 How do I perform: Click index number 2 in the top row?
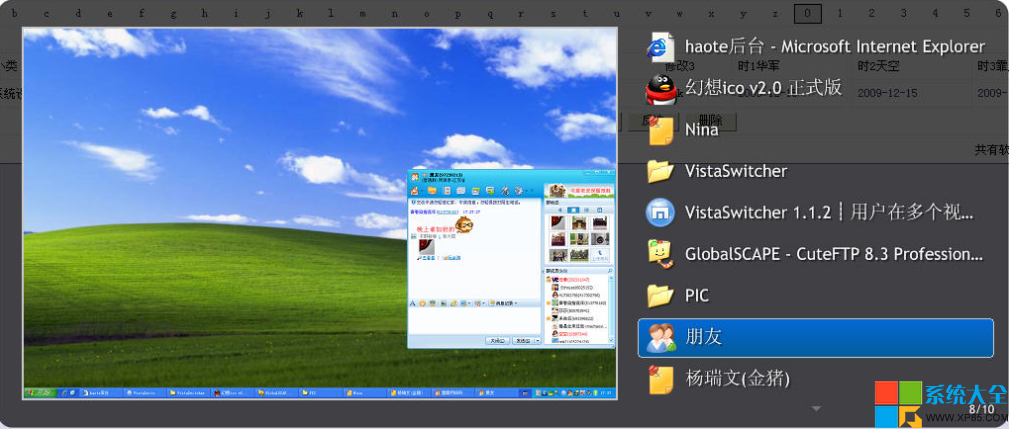(x=871, y=14)
